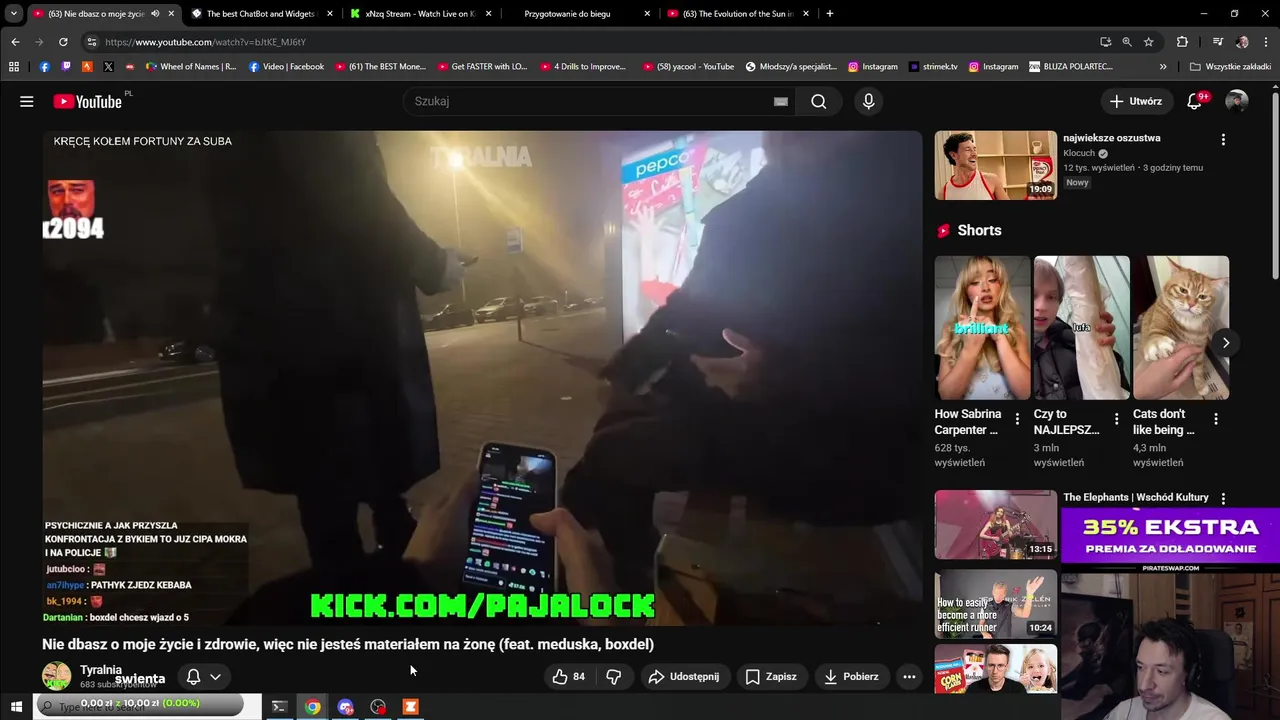Open video titled najwieksze oszustwa
This screenshot has height=720, width=1280.
[1112, 138]
